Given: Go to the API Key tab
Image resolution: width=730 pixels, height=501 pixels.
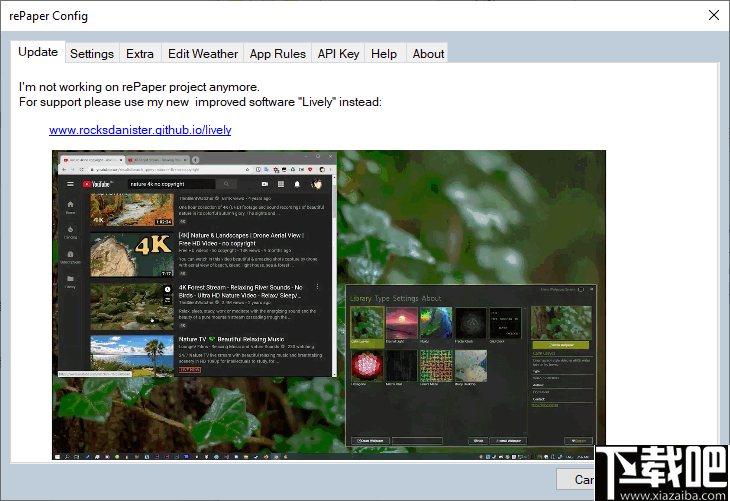Looking at the screenshot, I should pyautogui.click(x=338, y=54).
